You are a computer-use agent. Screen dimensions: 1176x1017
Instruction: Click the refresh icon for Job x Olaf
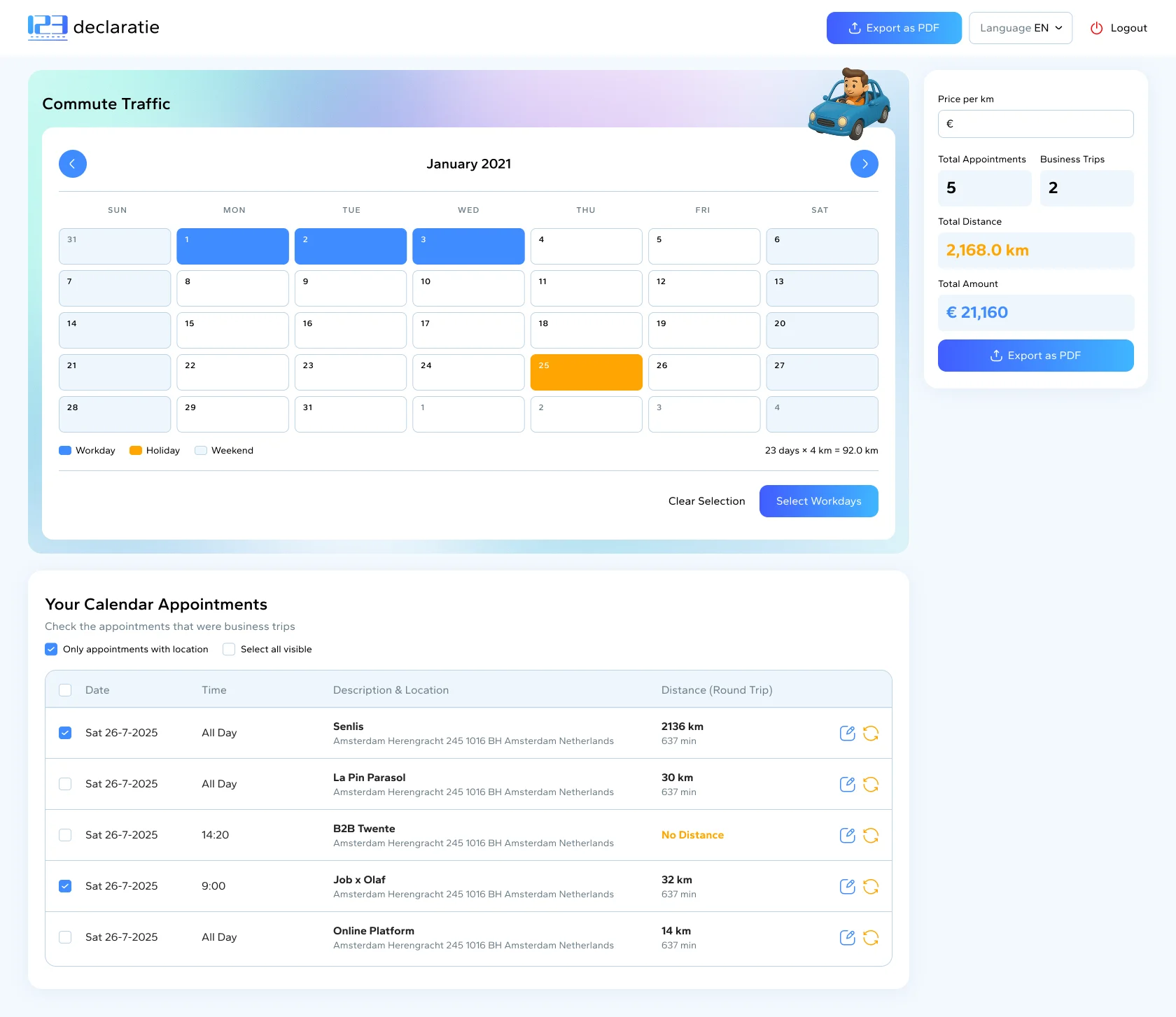coord(871,886)
